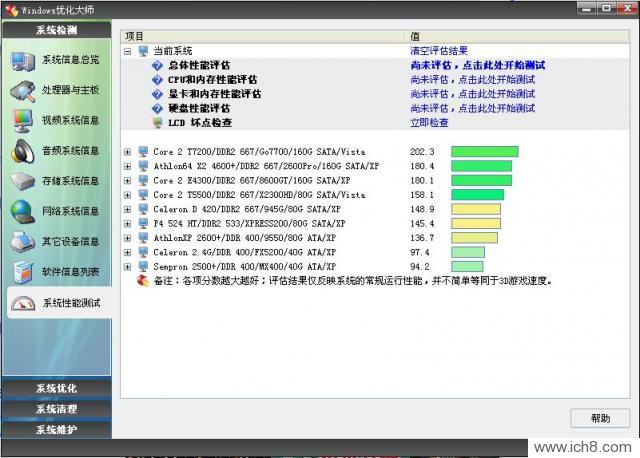
Task: Start the 总体性能评估 test link
Action: [478, 65]
